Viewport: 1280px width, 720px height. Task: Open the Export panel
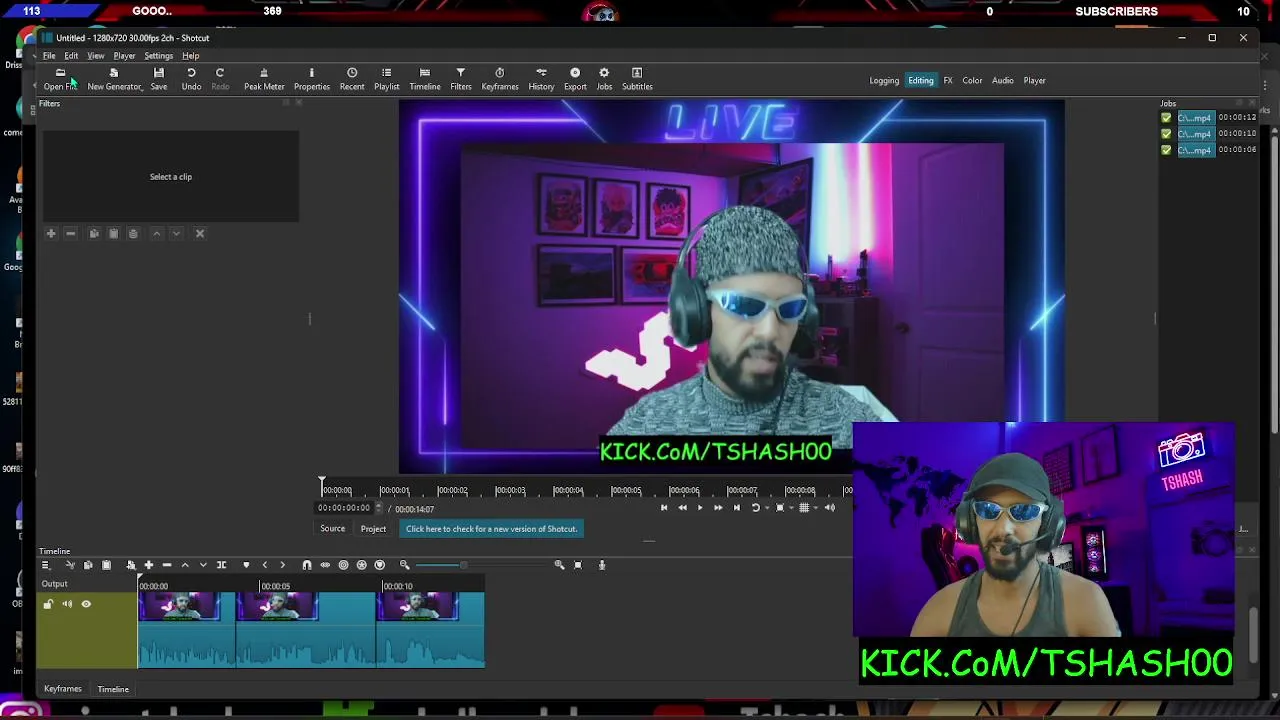[575, 79]
